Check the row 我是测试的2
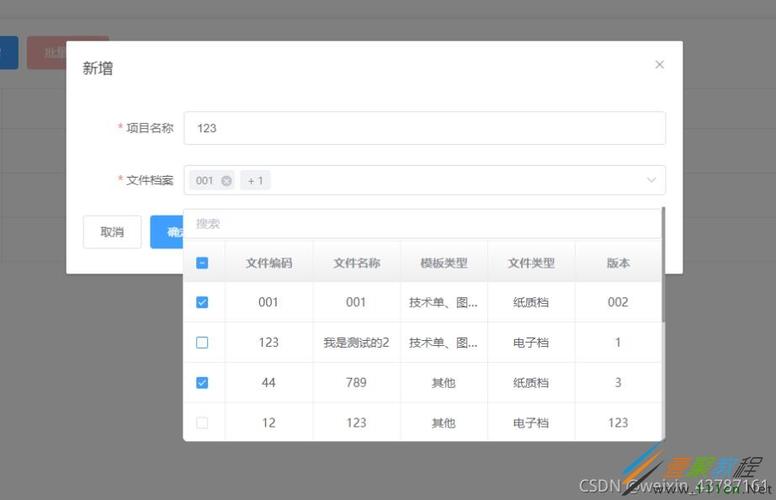 [202, 343]
